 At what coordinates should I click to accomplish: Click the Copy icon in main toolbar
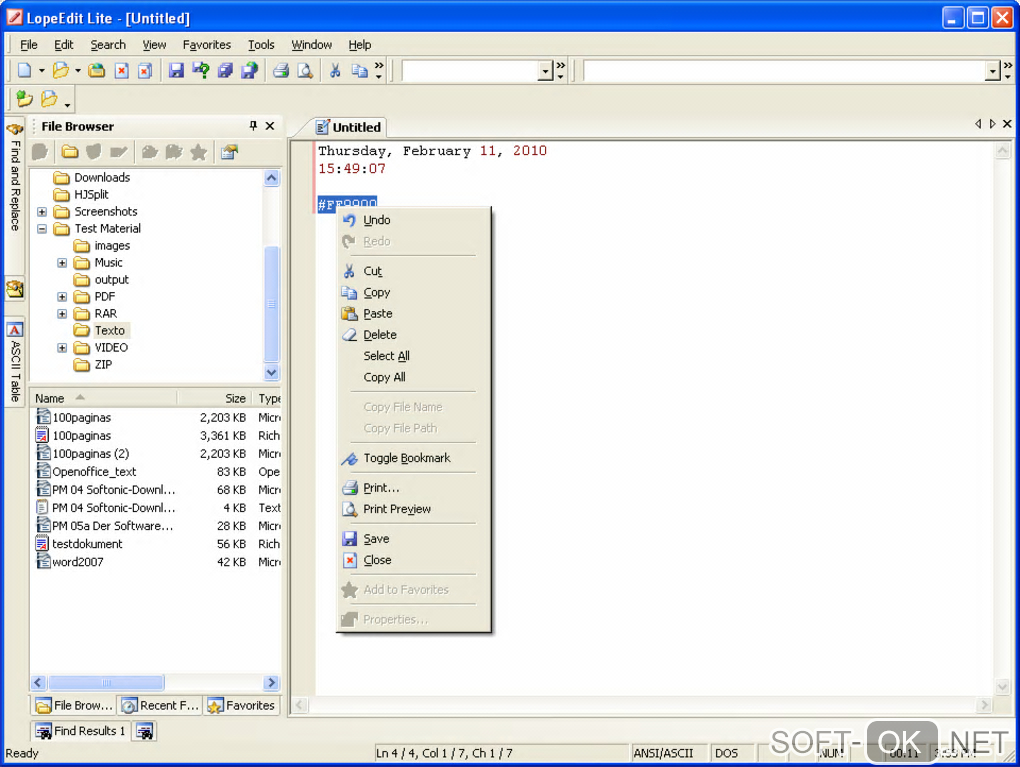click(x=359, y=71)
